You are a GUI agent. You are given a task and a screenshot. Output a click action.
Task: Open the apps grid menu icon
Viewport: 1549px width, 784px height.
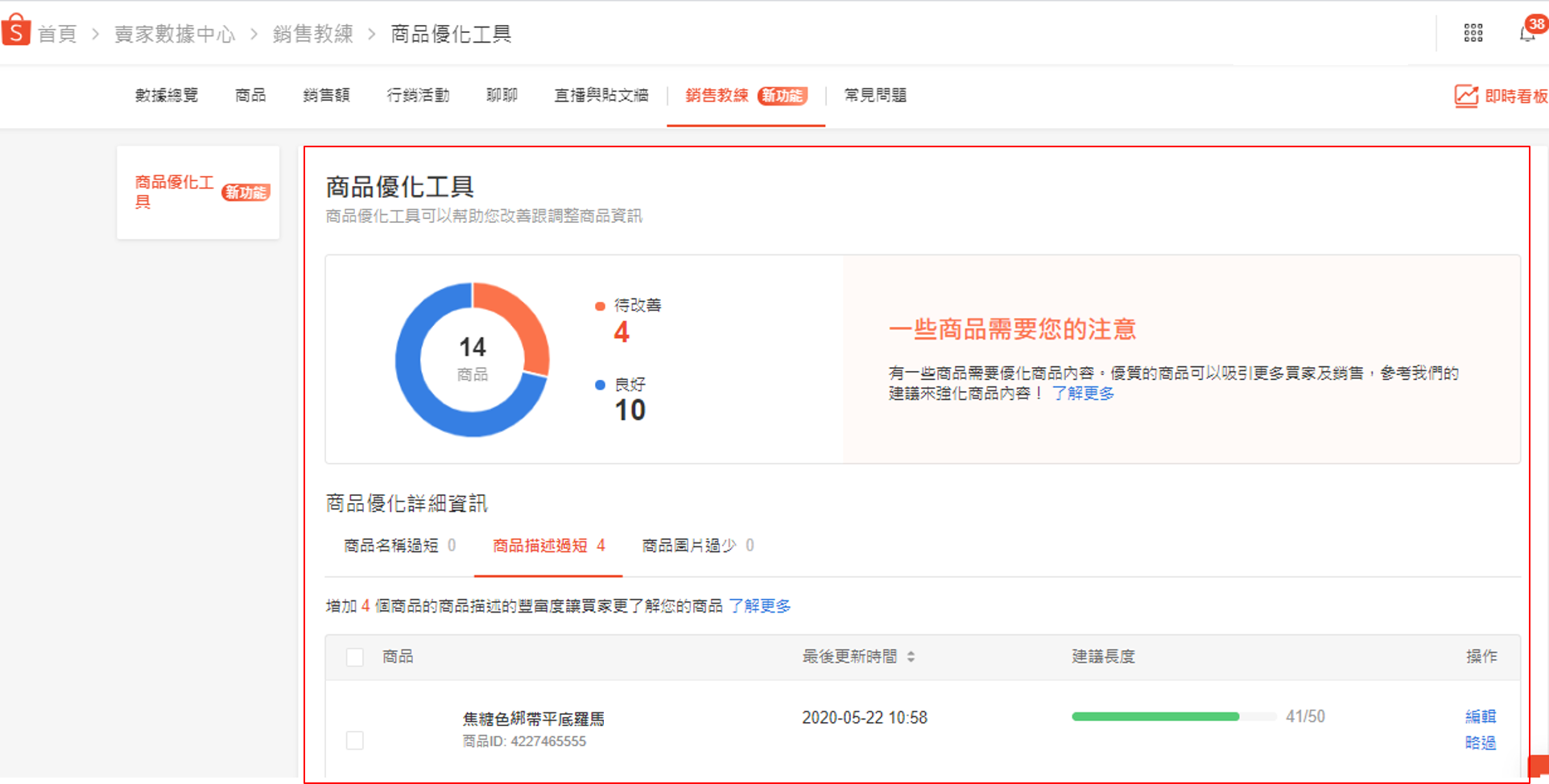tap(1473, 33)
